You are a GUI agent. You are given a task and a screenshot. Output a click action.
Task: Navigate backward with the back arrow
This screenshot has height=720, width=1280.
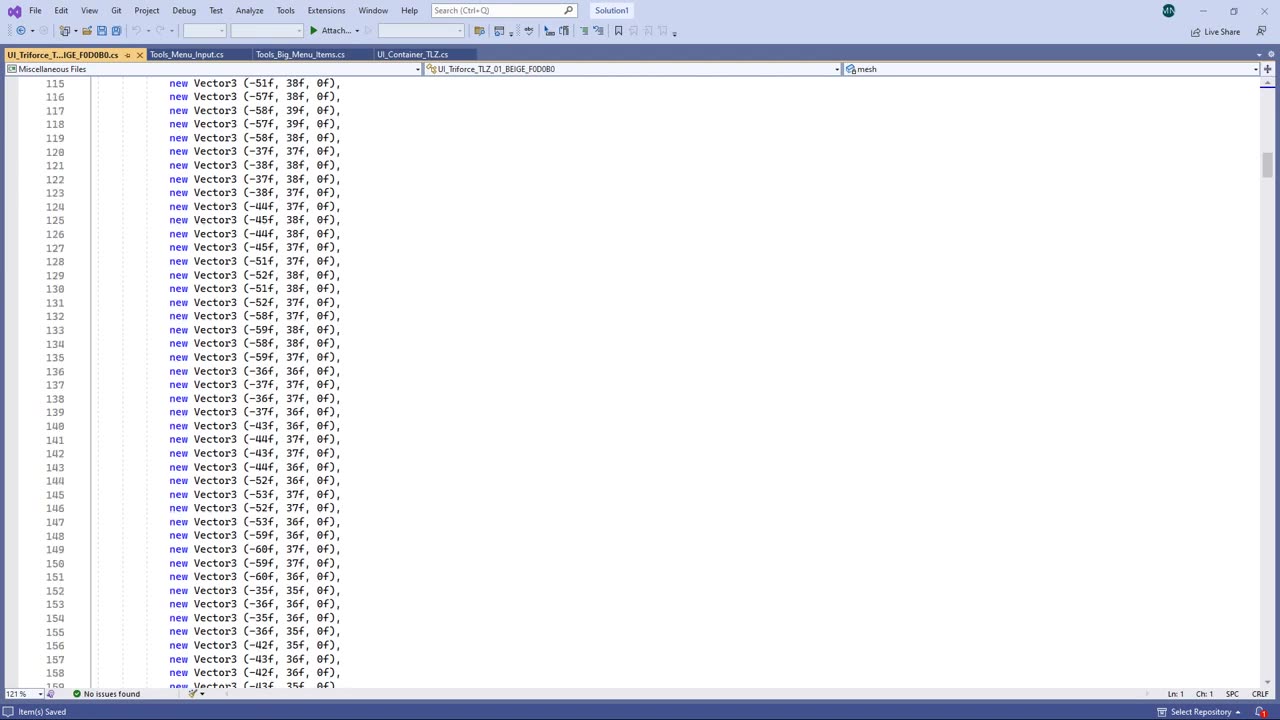(x=20, y=31)
